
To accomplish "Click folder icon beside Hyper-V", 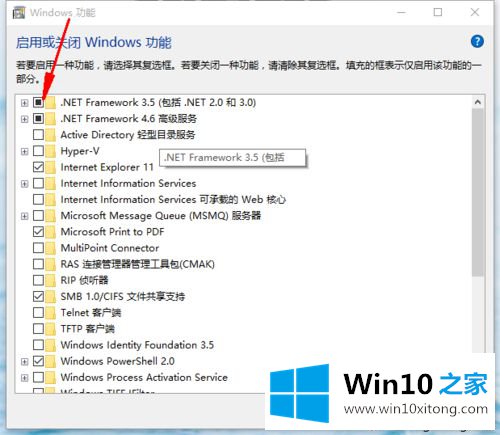I will click(50, 151).
